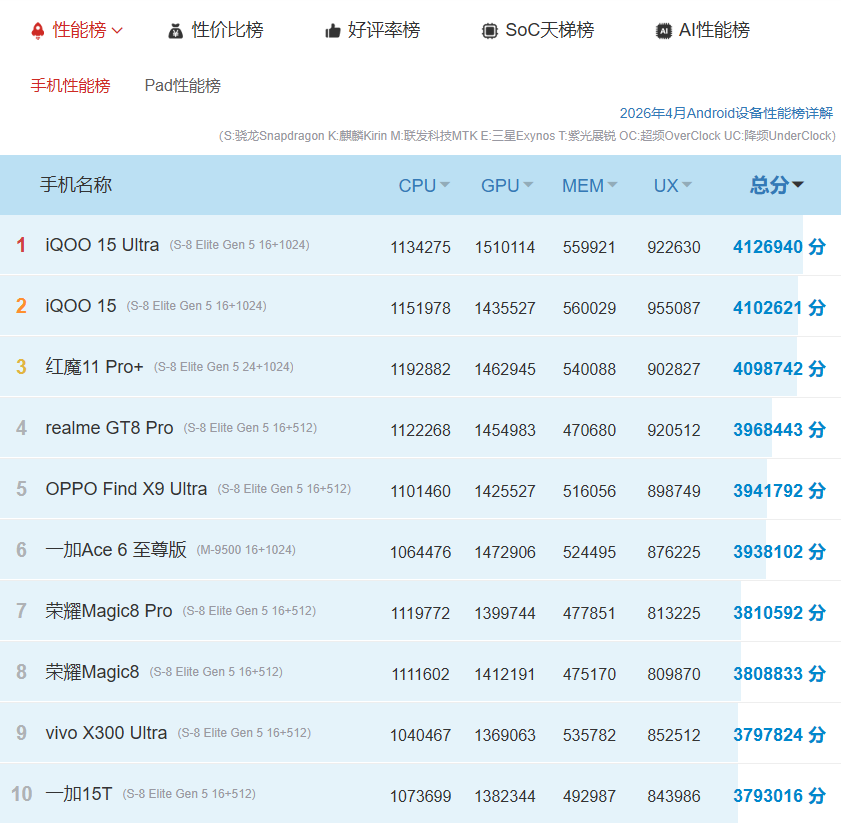The image size is (841, 823).
Task: Click the spec text (S-8 Elite Gen 5 24+1024)
Action: 224,368
